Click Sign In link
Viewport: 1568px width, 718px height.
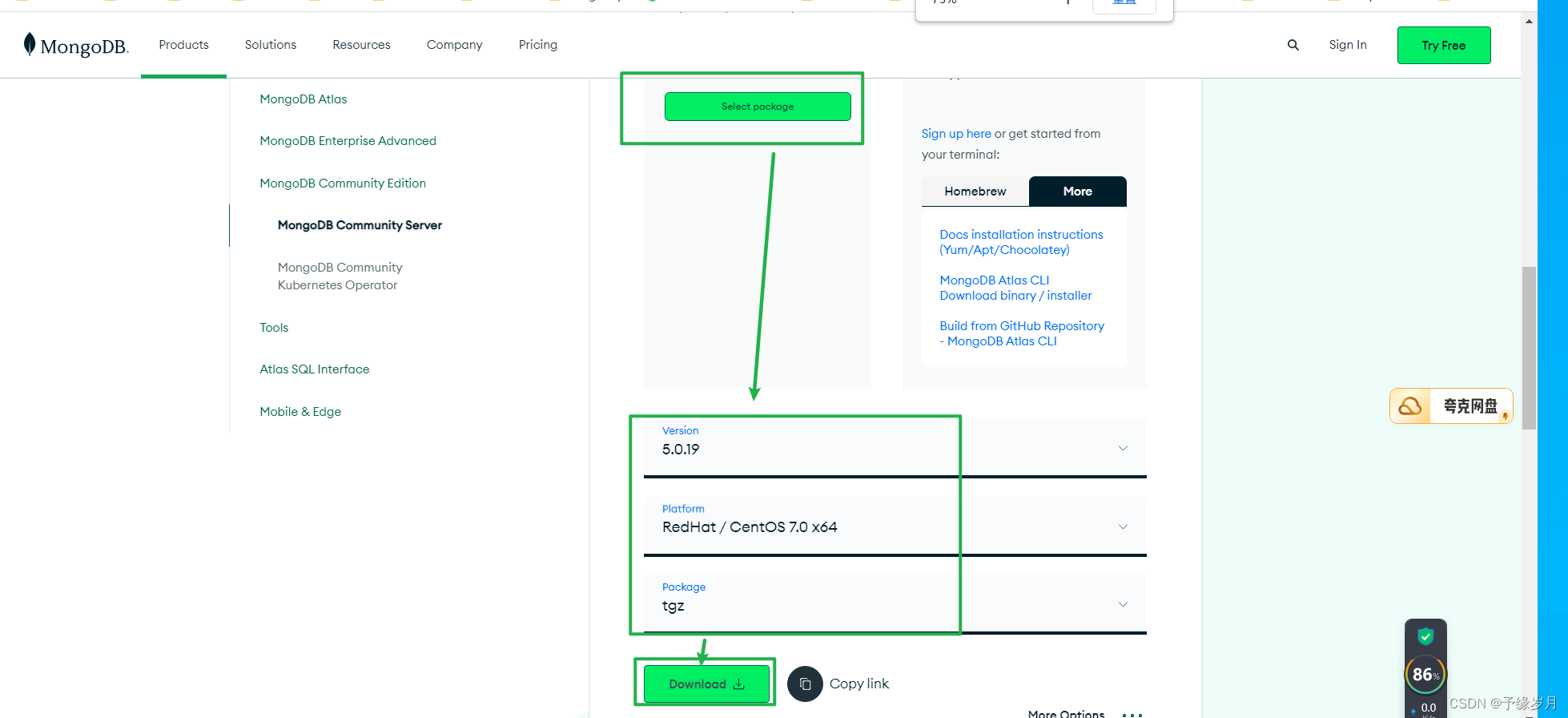click(x=1348, y=45)
